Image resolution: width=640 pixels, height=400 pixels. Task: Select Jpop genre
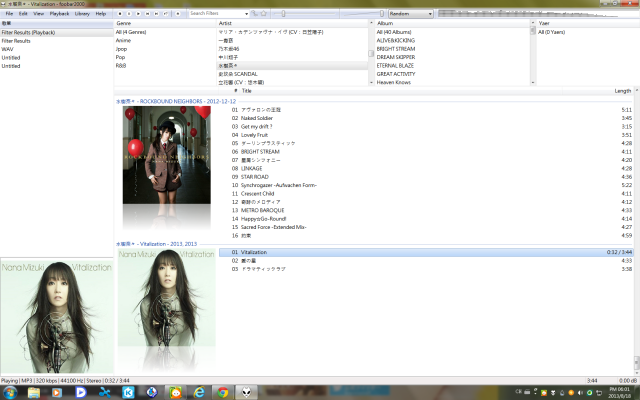[x=164, y=49]
